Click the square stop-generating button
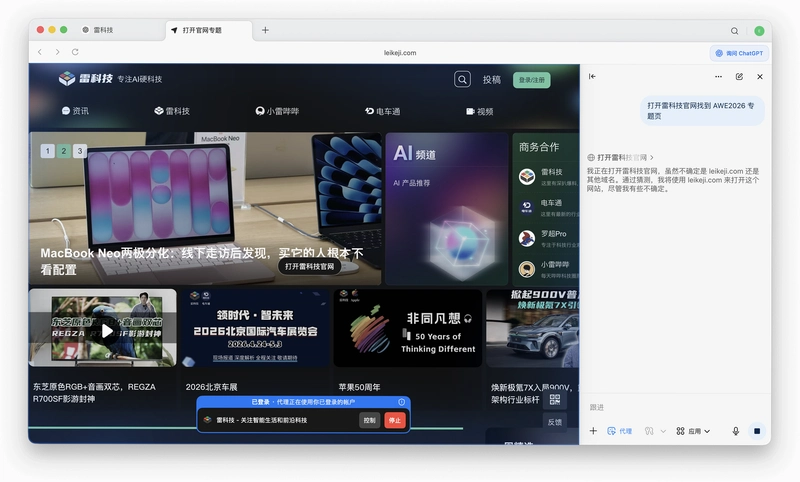This screenshot has width=800, height=482. click(x=757, y=431)
